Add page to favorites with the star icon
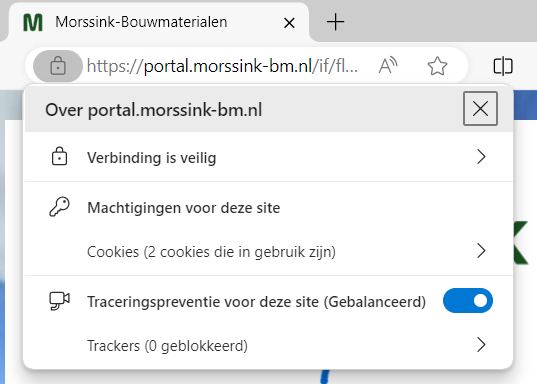This screenshot has height=384, width=537. (x=437, y=66)
